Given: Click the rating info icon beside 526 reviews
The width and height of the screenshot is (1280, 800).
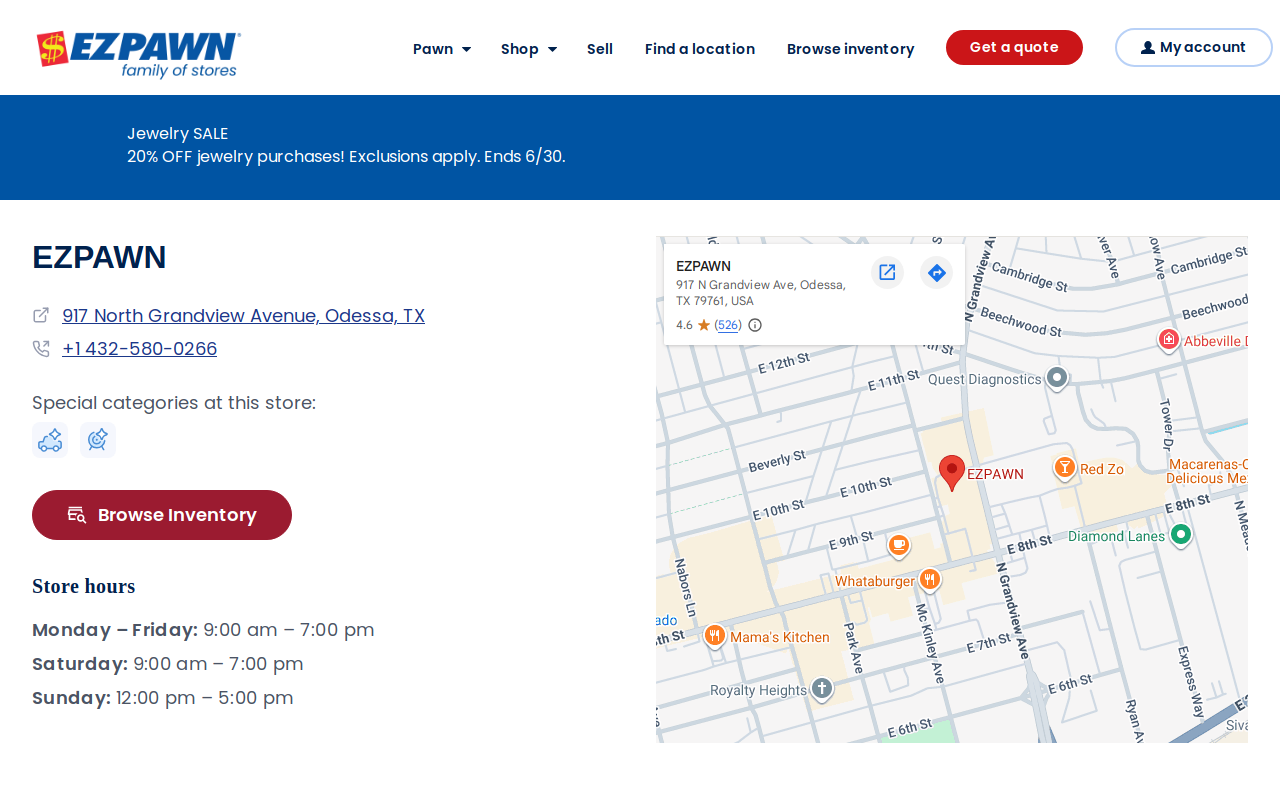Looking at the screenshot, I should tap(755, 325).
